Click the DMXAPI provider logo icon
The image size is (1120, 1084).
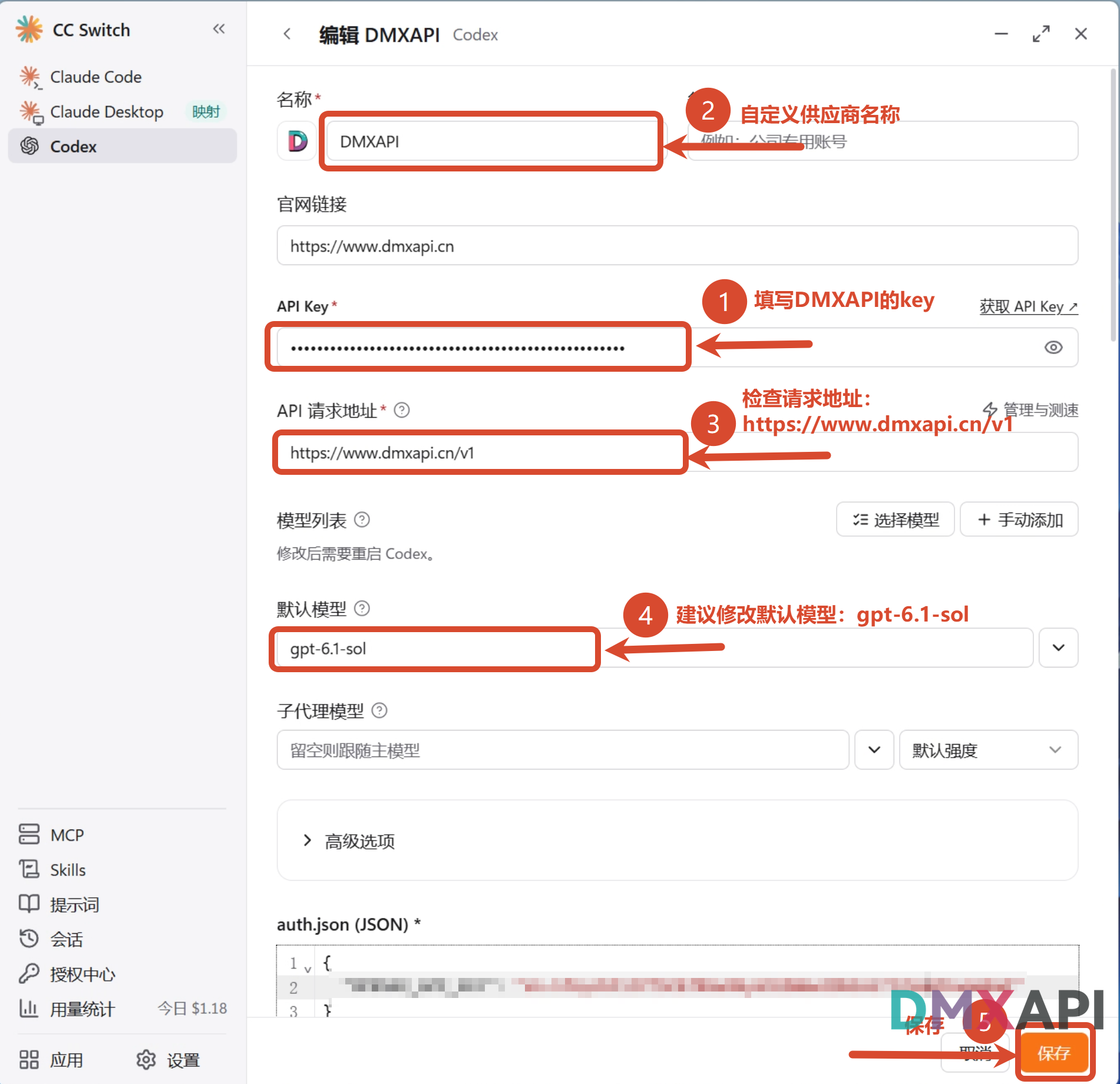298,141
